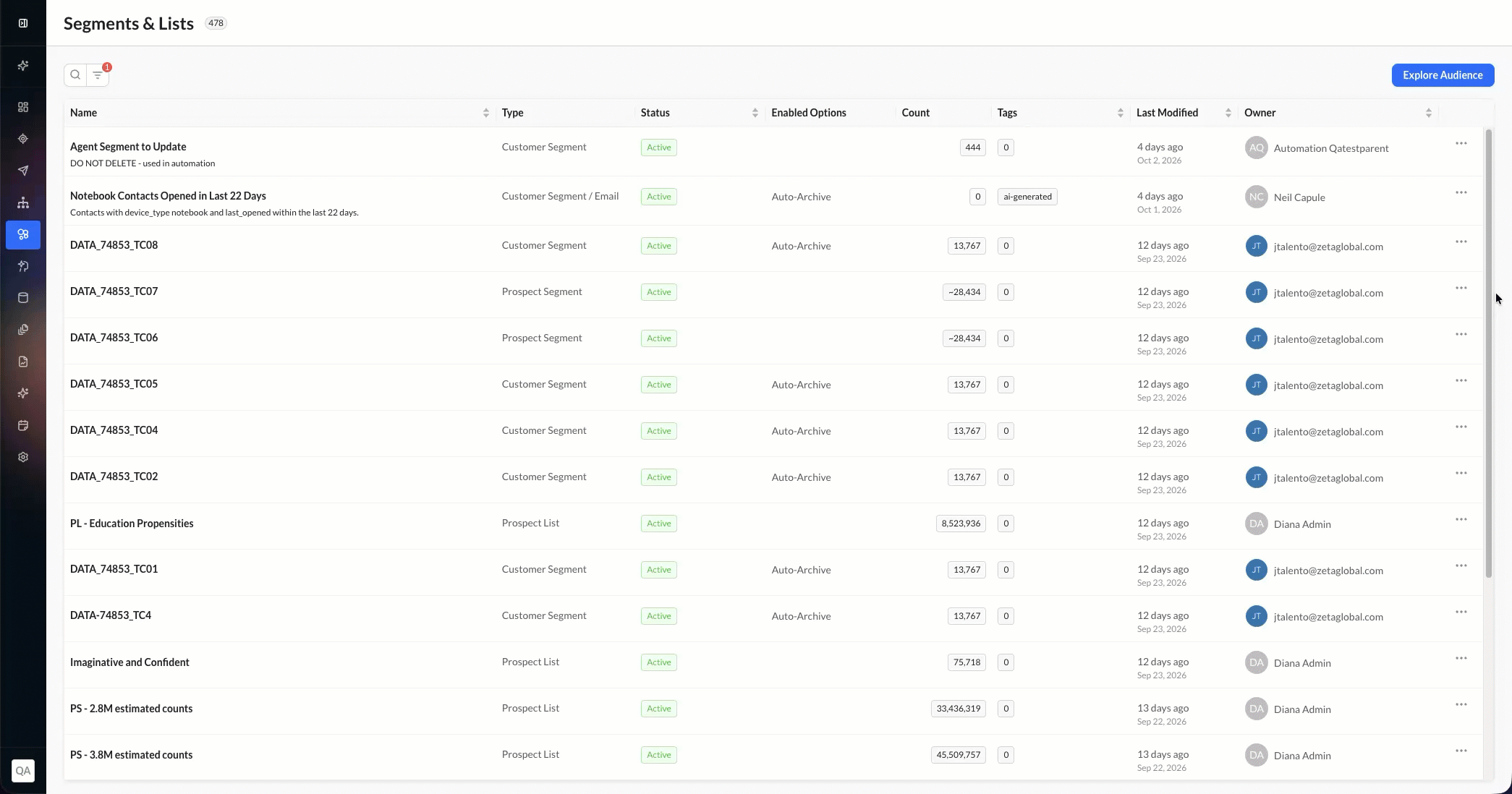Open the PS - 2.8M estimated counts list
The image size is (1512, 794).
click(131, 709)
